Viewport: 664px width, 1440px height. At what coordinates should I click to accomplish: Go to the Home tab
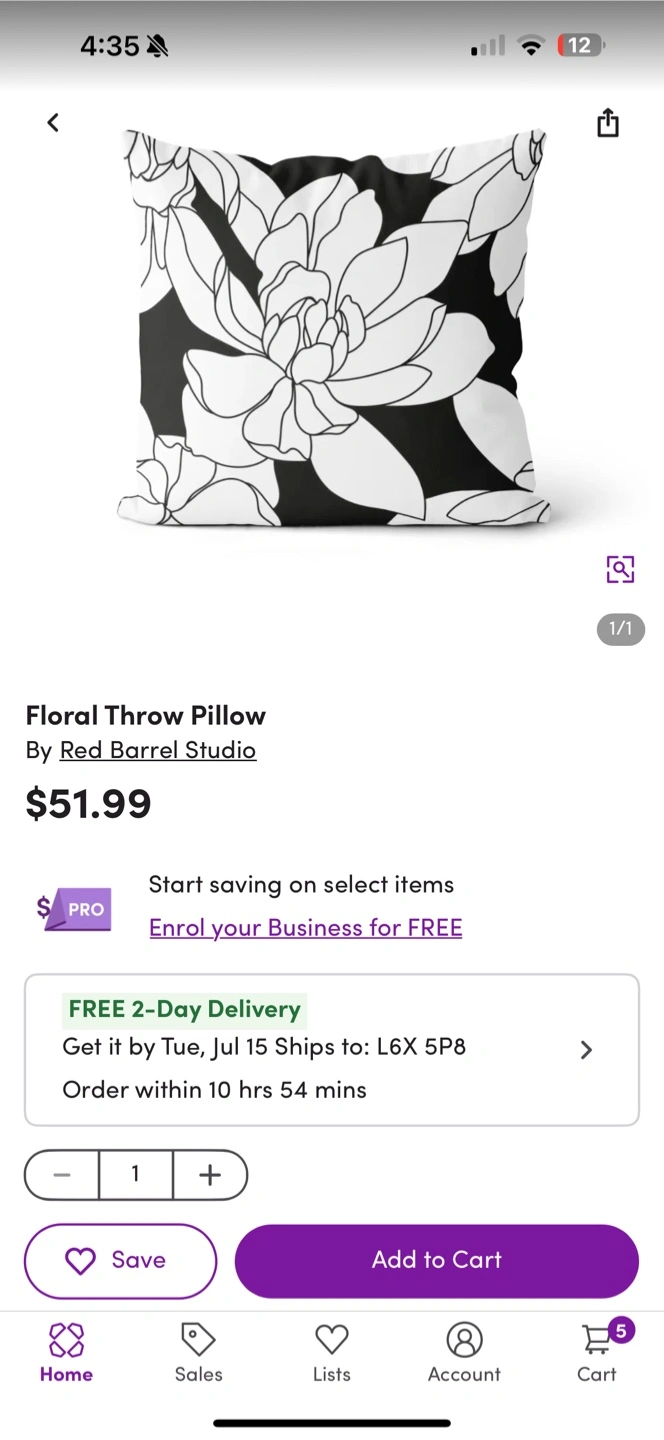point(66,1351)
